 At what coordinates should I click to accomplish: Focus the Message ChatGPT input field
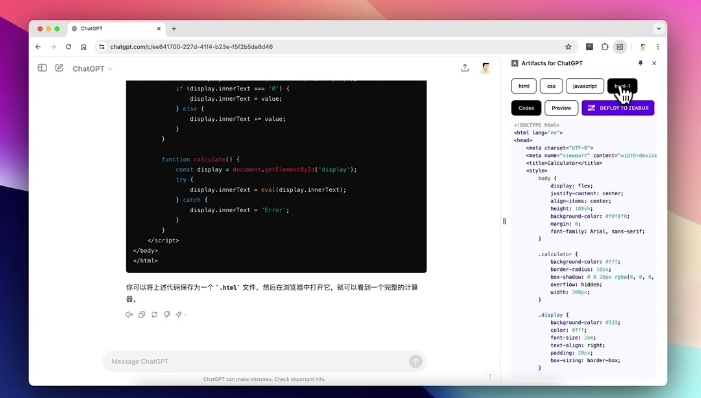coord(257,361)
